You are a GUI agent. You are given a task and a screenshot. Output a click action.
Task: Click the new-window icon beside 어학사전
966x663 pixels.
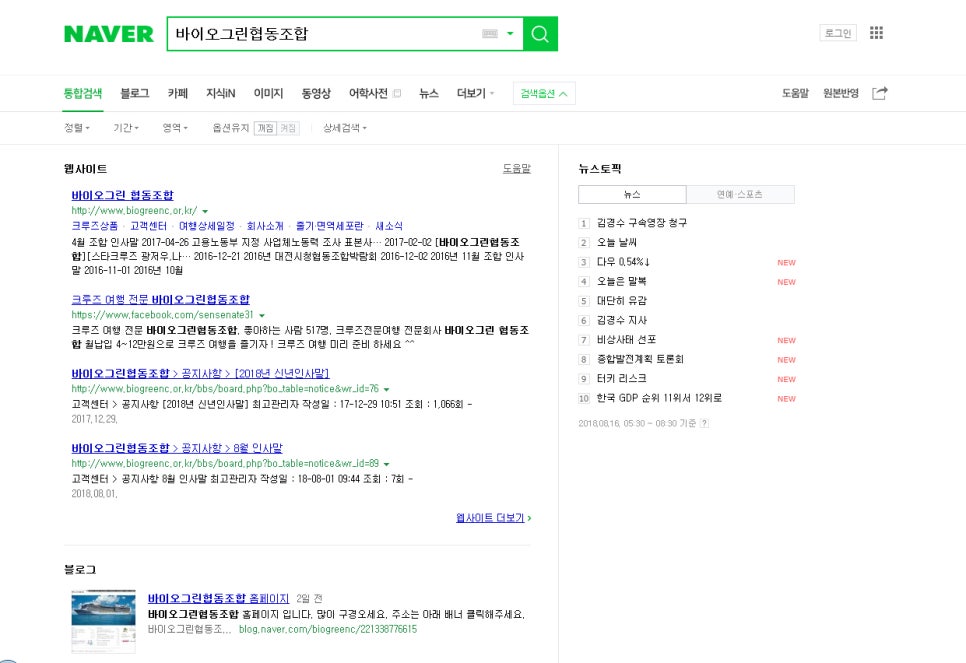(x=397, y=94)
